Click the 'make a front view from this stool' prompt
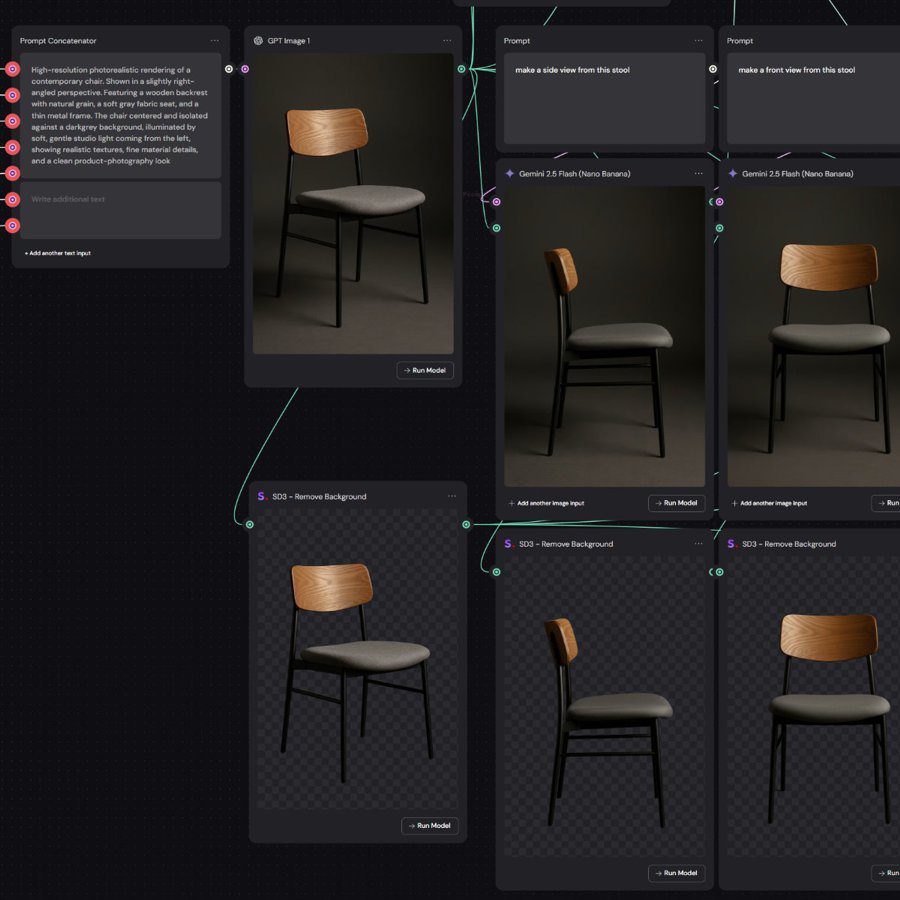 (813, 98)
